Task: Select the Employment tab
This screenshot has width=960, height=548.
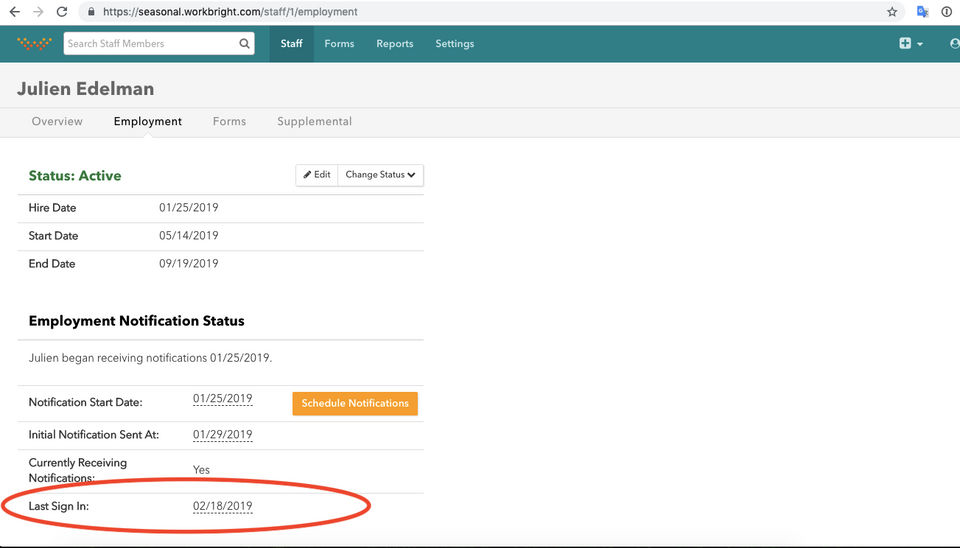Action: point(148,121)
